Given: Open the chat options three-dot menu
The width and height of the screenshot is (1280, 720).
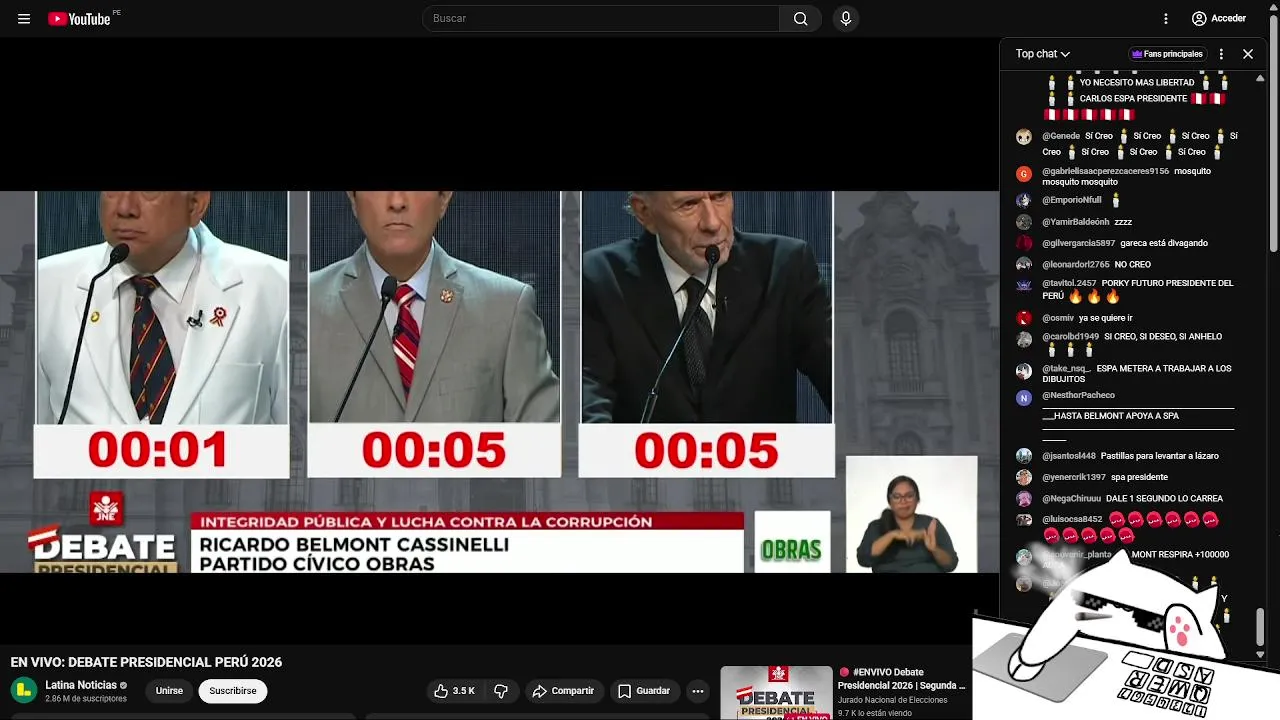Looking at the screenshot, I should (x=1221, y=54).
